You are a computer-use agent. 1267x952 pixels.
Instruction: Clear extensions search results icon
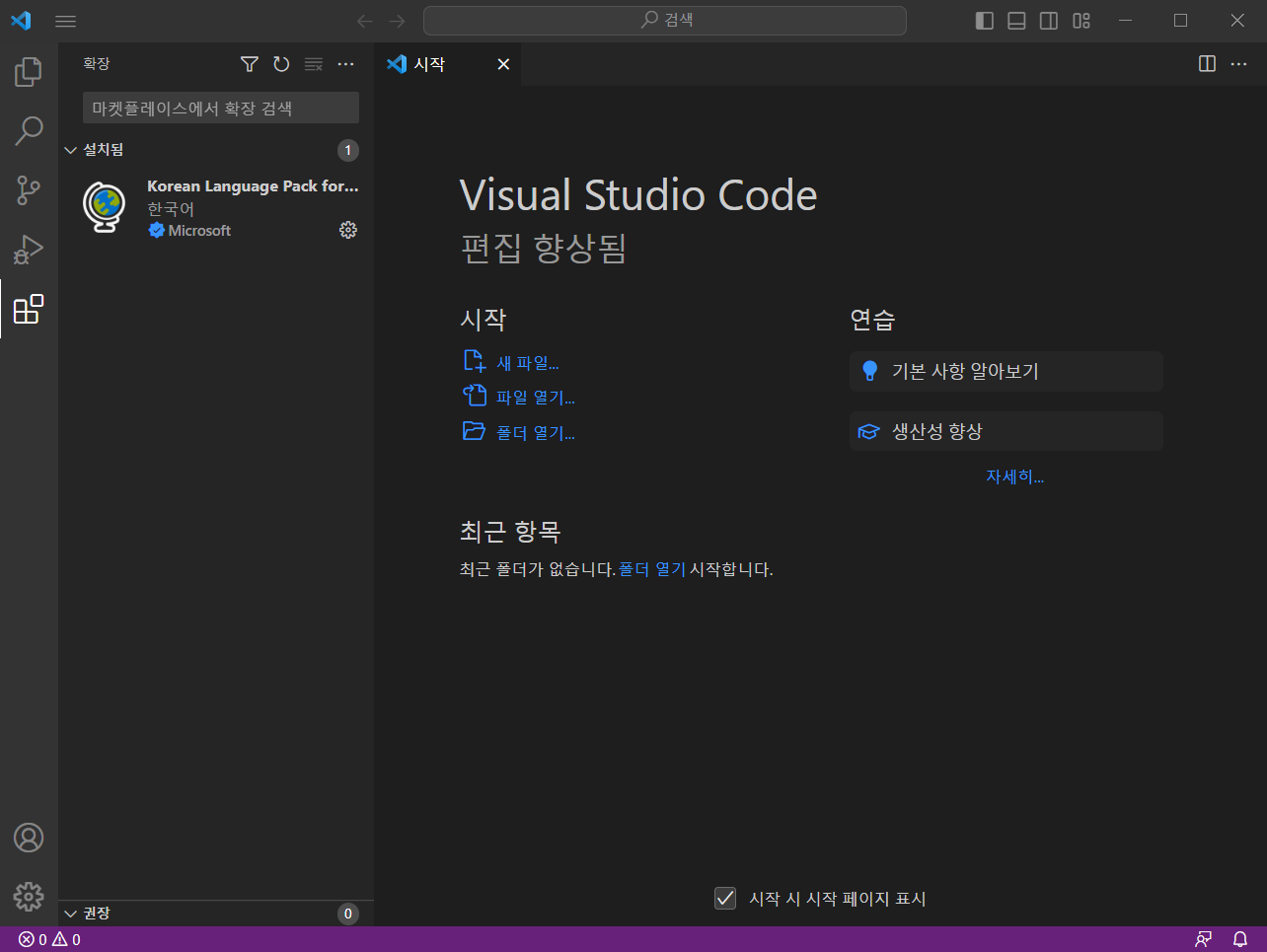pyautogui.click(x=314, y=64)
